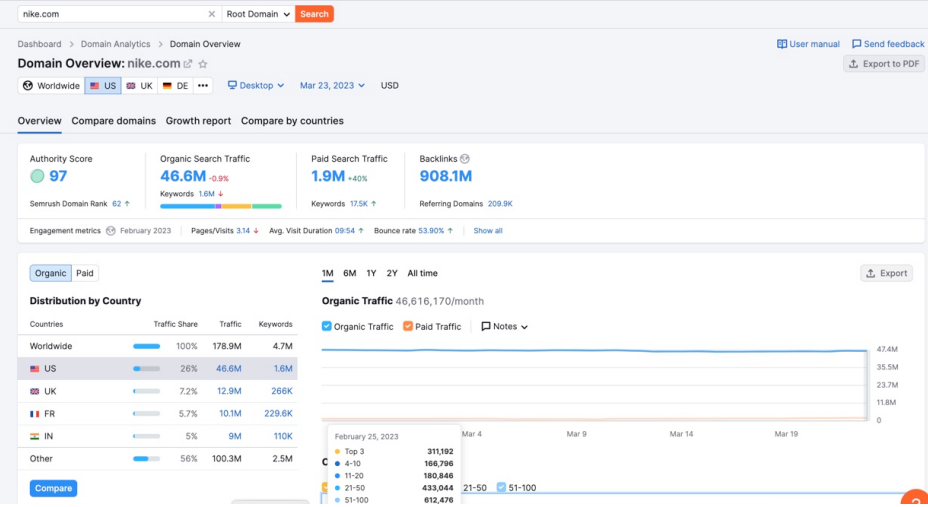928x507 pixels.
Task: Click US traffic share bar
Action: click(x=146, y=369)
